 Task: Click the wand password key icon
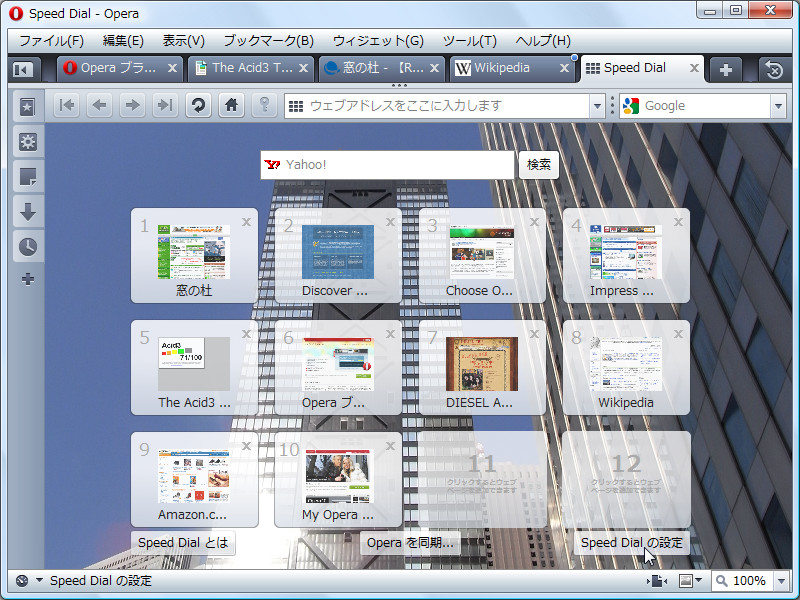264,106
